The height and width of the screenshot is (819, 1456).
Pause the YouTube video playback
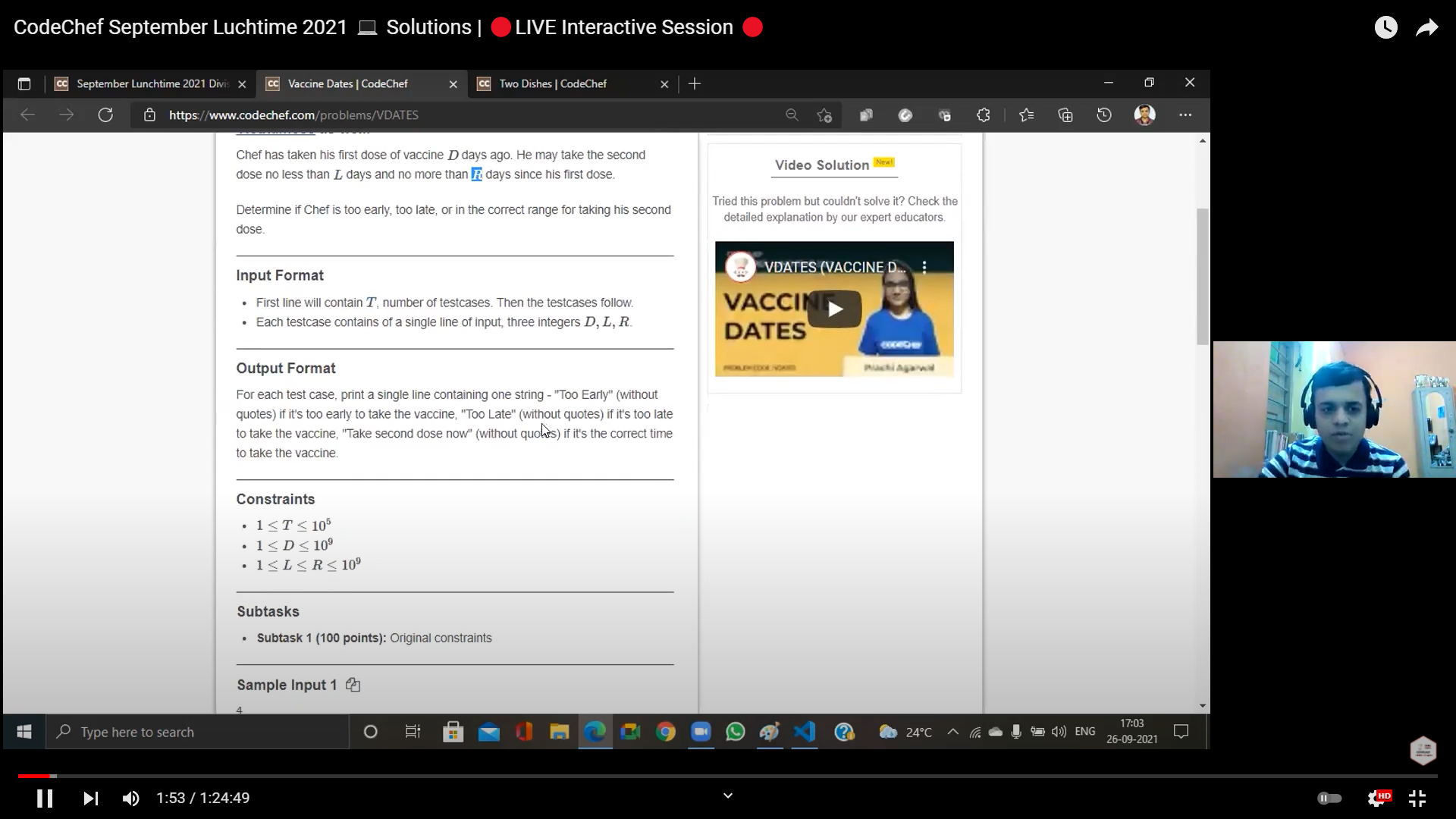[x=45, y=798]
